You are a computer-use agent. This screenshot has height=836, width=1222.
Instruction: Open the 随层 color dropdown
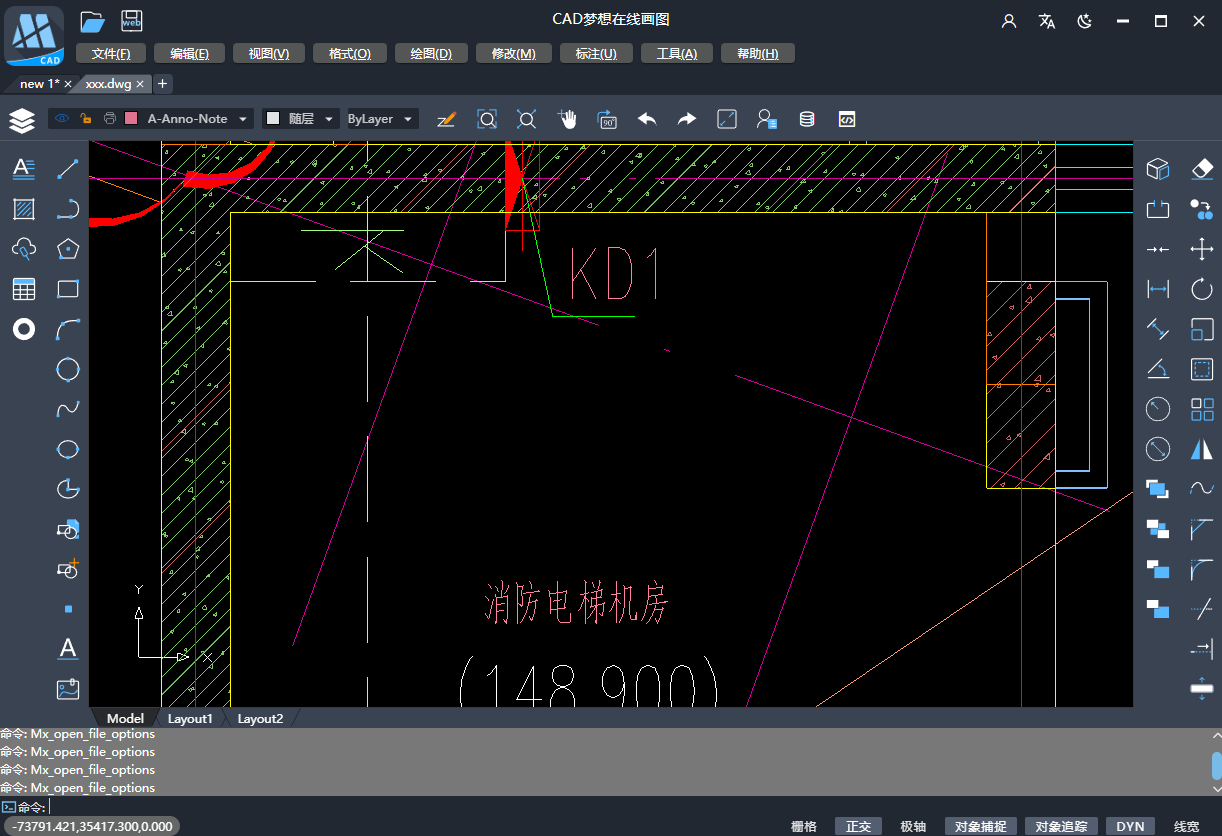coord(301,119)
